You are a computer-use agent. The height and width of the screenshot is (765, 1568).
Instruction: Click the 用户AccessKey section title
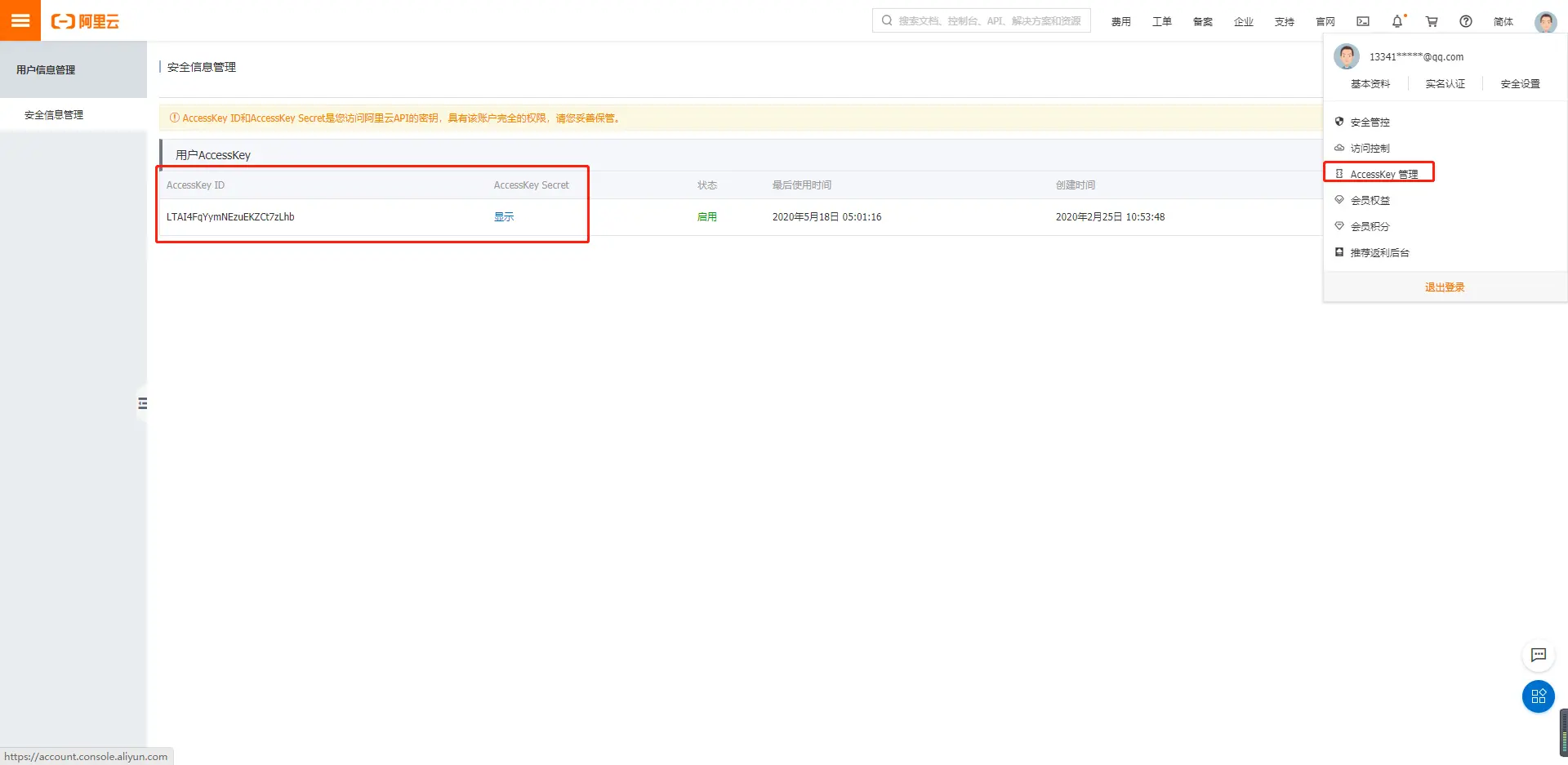tap(213, 155)
